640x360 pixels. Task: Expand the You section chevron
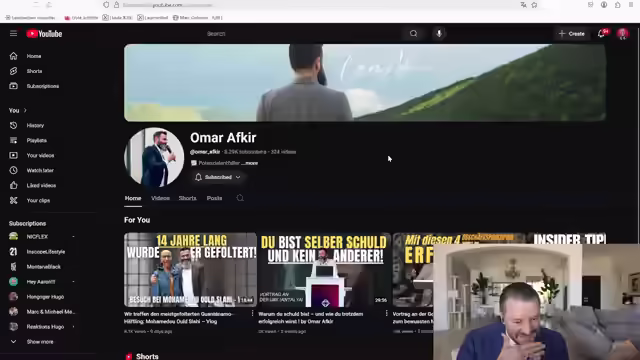click(x=25, y=110)
